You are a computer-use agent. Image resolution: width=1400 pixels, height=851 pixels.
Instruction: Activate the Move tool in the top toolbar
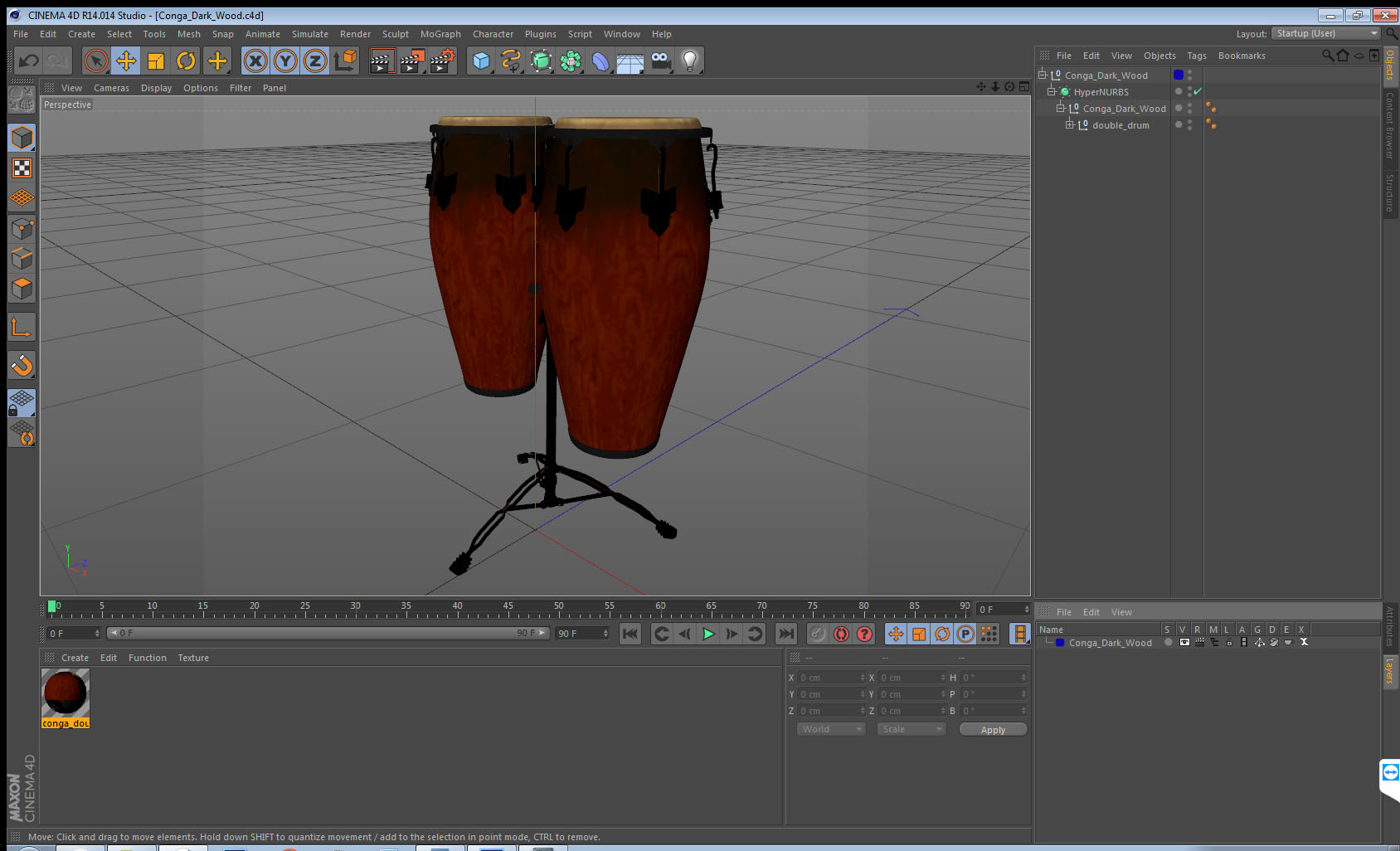[x=126, y=61]
